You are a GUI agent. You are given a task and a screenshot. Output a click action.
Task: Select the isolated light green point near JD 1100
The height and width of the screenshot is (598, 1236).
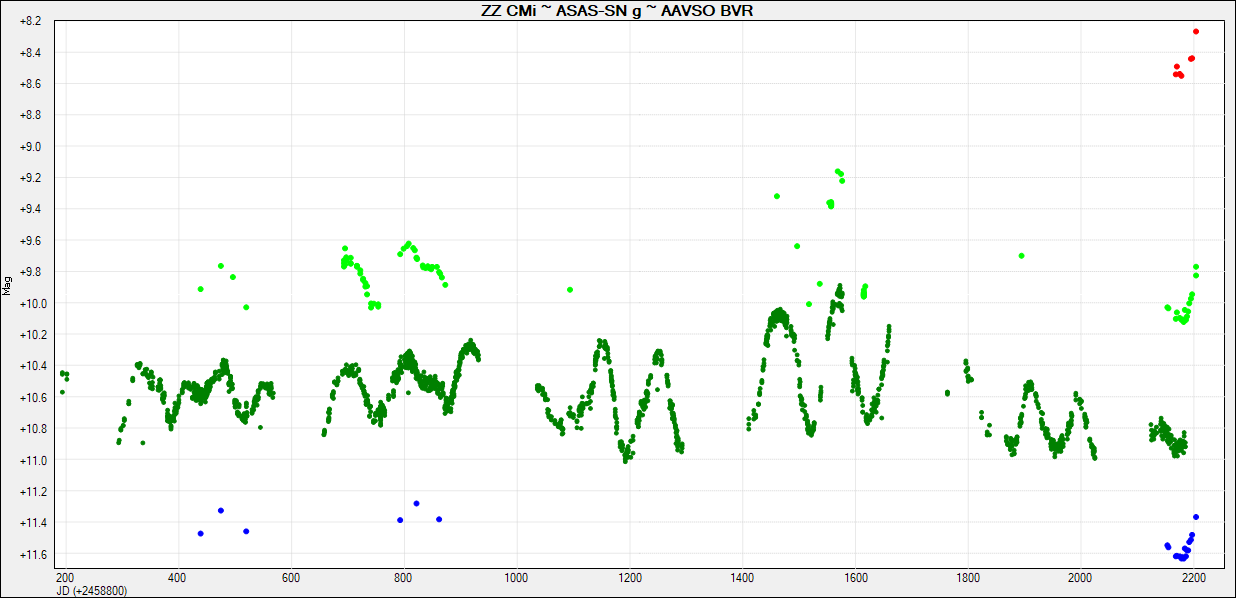(570, 290)
